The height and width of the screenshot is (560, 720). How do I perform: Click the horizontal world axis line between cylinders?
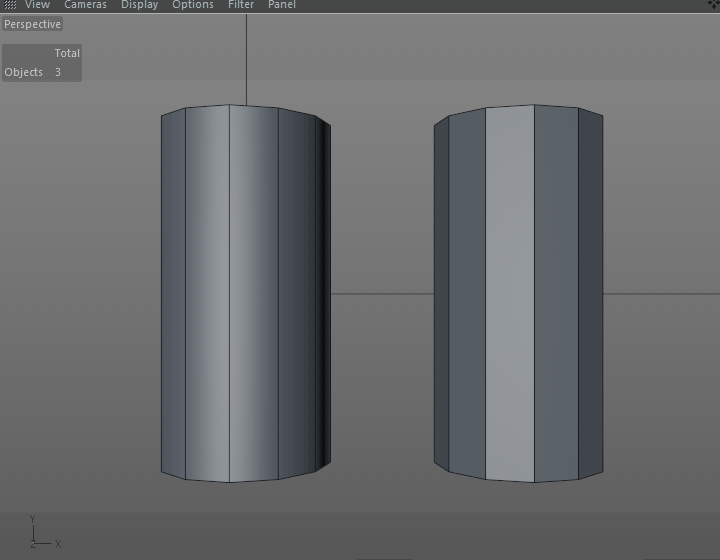(x=382, y=293)
